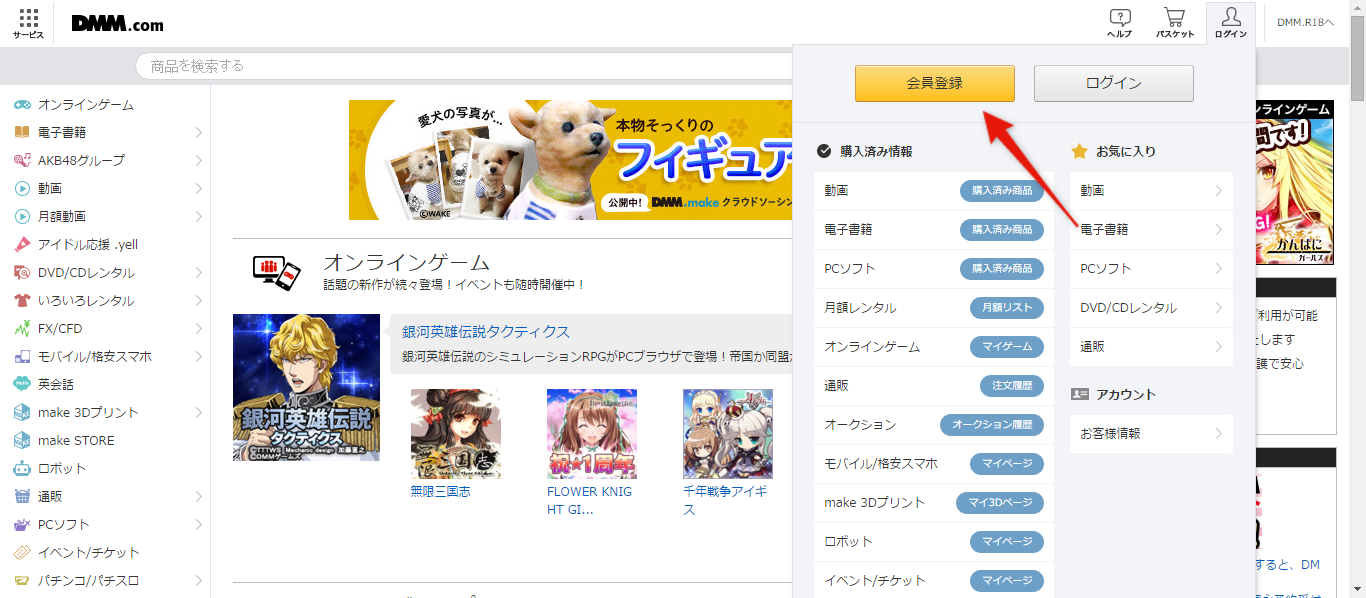This screenshot has width=1366, height=598.
Task: Click the DMM.com logo
Action: (117, 24)
